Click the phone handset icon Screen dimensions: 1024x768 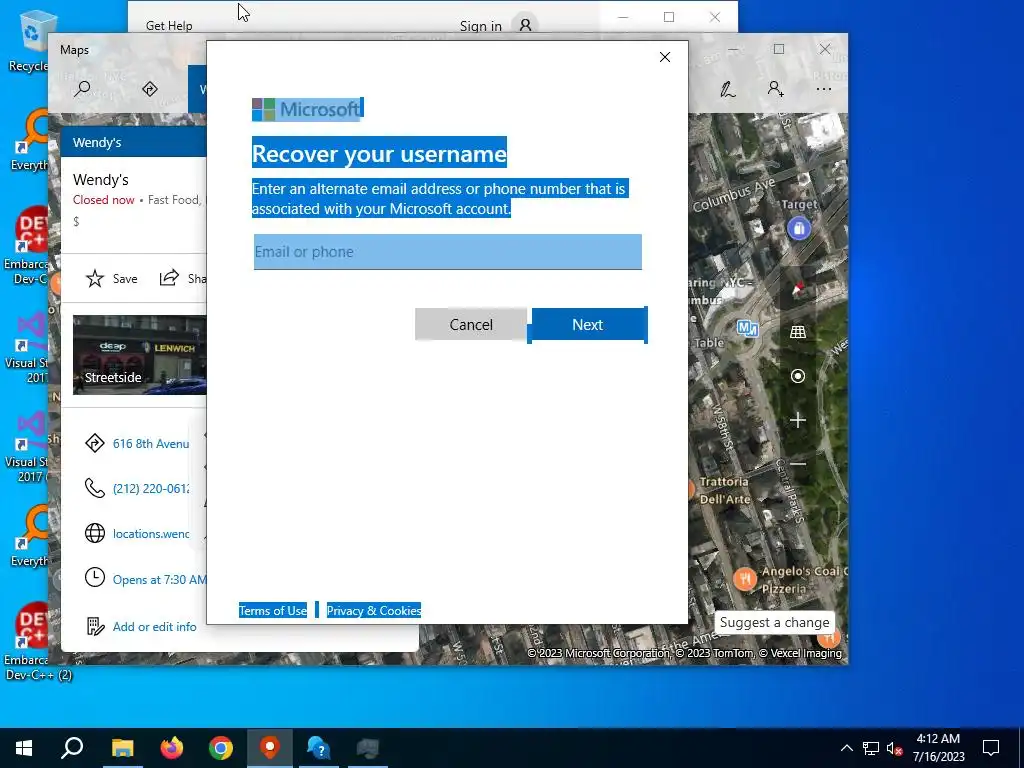click(x=95, y=488)
